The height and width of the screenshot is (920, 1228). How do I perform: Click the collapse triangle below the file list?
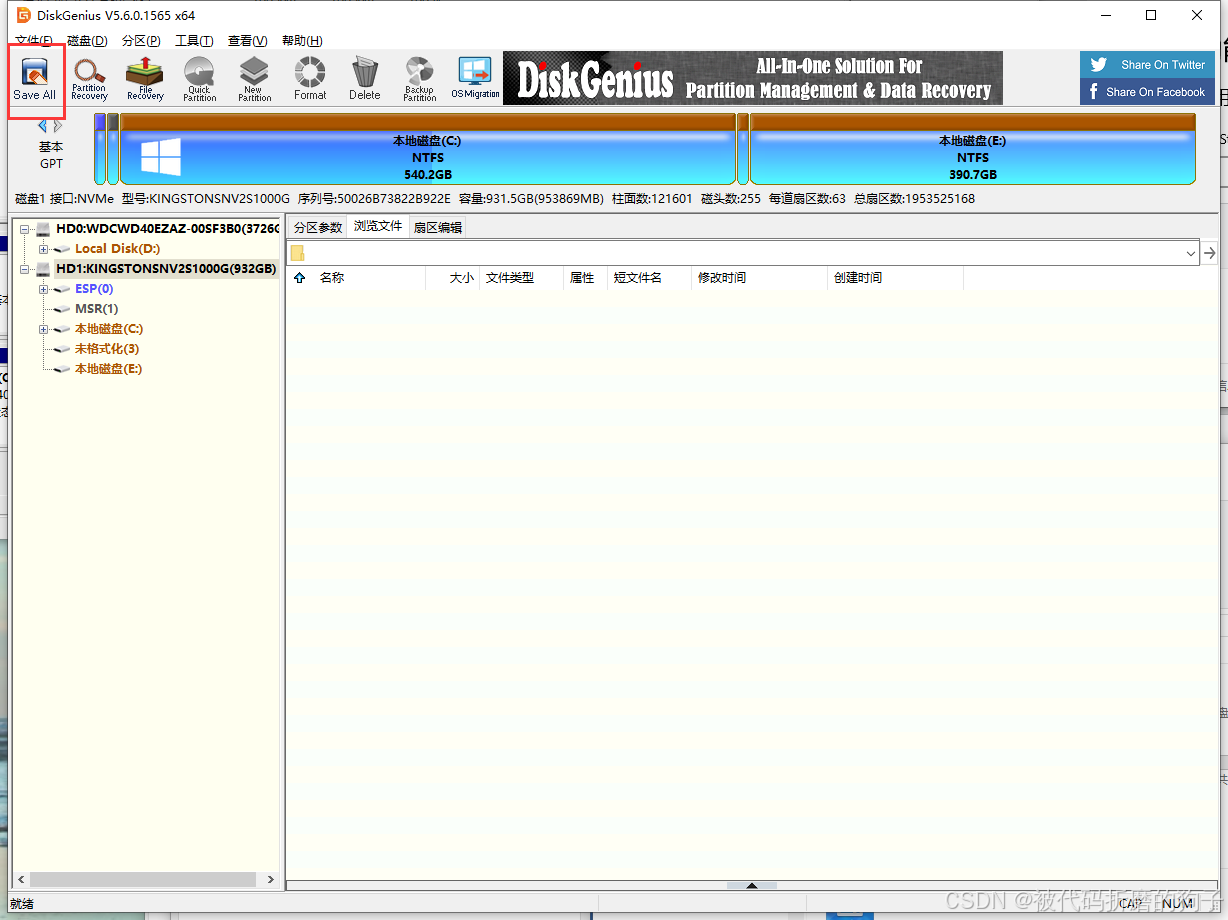coord(753,885)
